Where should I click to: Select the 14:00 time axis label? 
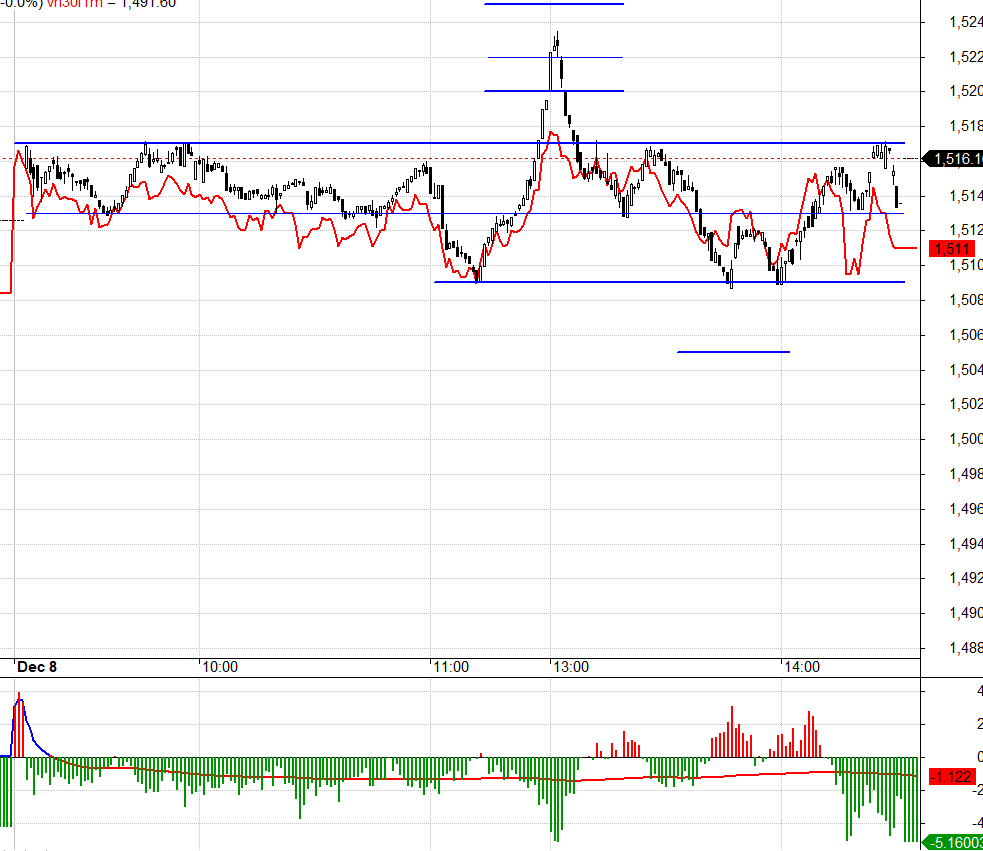802,667
